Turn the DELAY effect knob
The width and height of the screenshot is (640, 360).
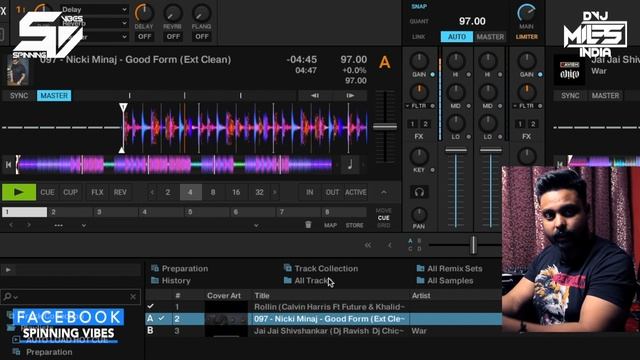[144, 13]
